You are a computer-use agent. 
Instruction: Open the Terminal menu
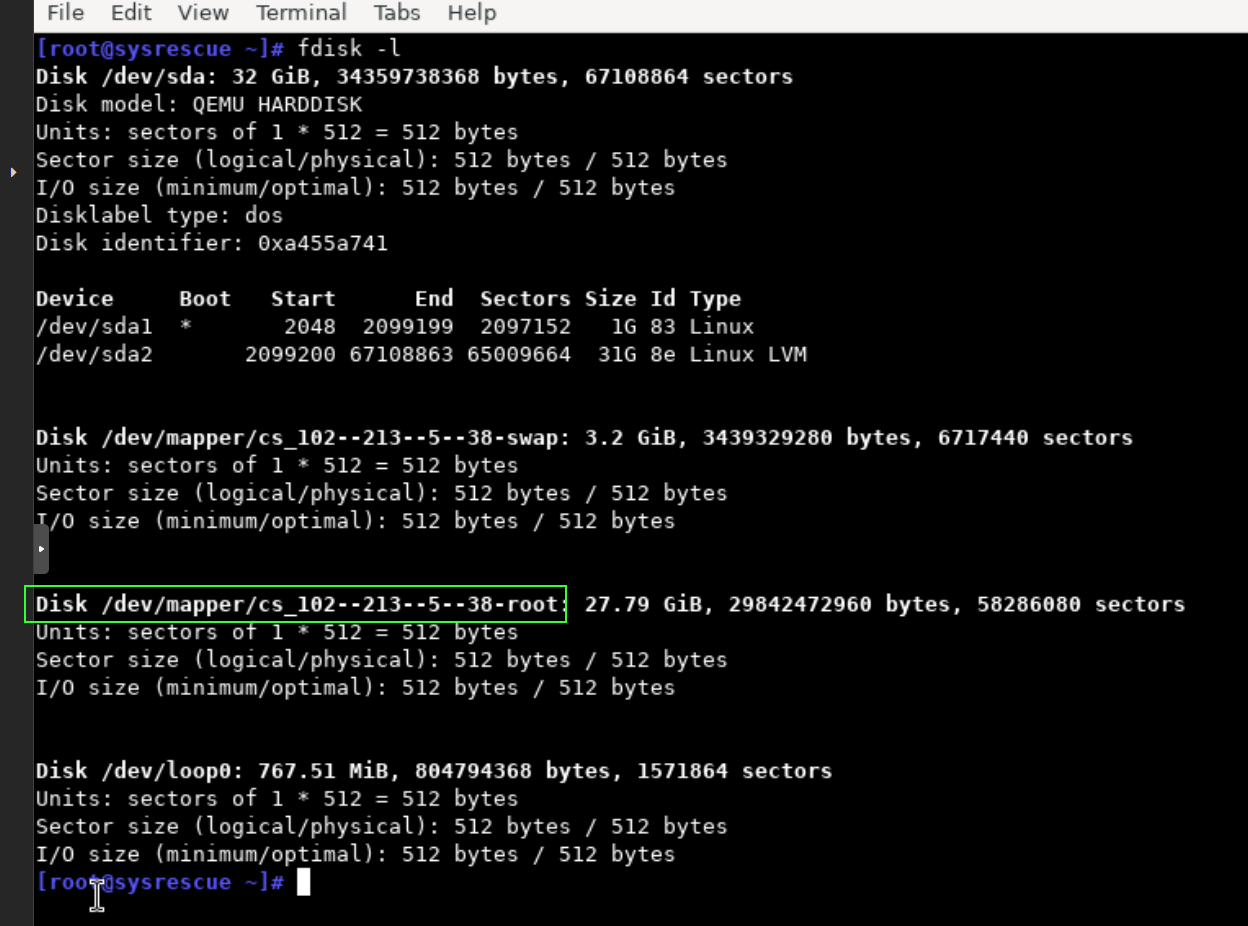[x=301, y=13]
